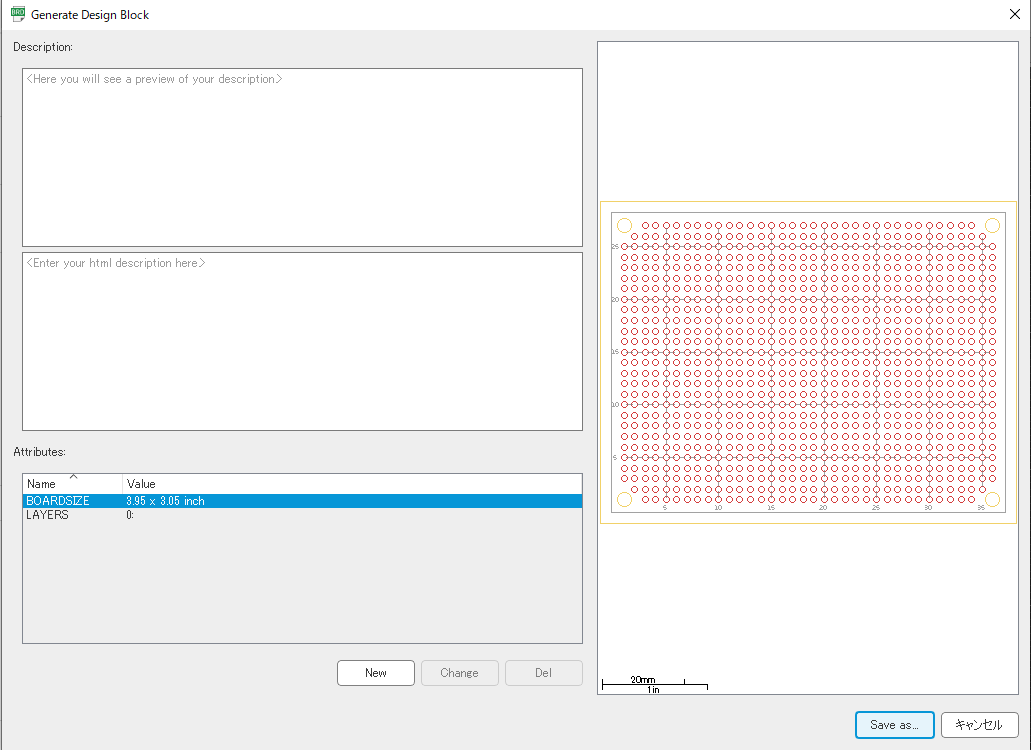Close the Generate Design Block dialog
The height and width of the screenshot is (750, 1031).
point(1015,14)
